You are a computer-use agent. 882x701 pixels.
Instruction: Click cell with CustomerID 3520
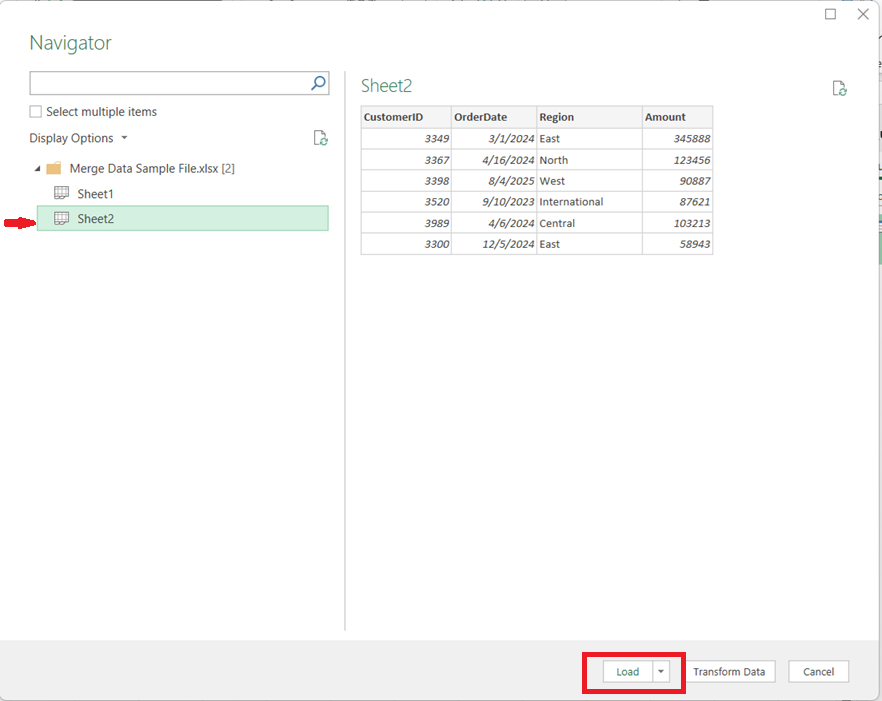[406, 201]
